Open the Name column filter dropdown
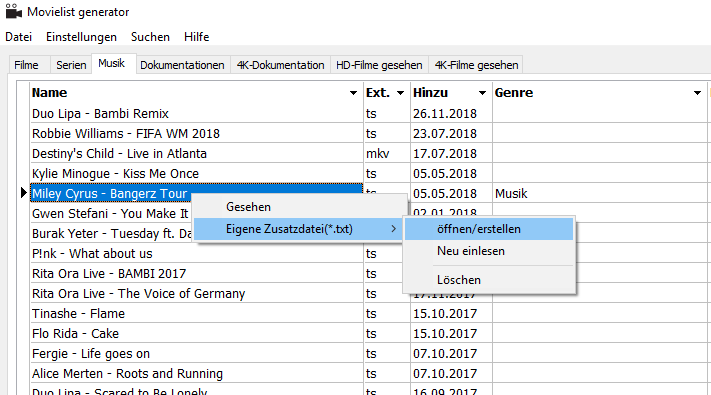The width and height of the screenshot is (711, 395). pos(353,93)
